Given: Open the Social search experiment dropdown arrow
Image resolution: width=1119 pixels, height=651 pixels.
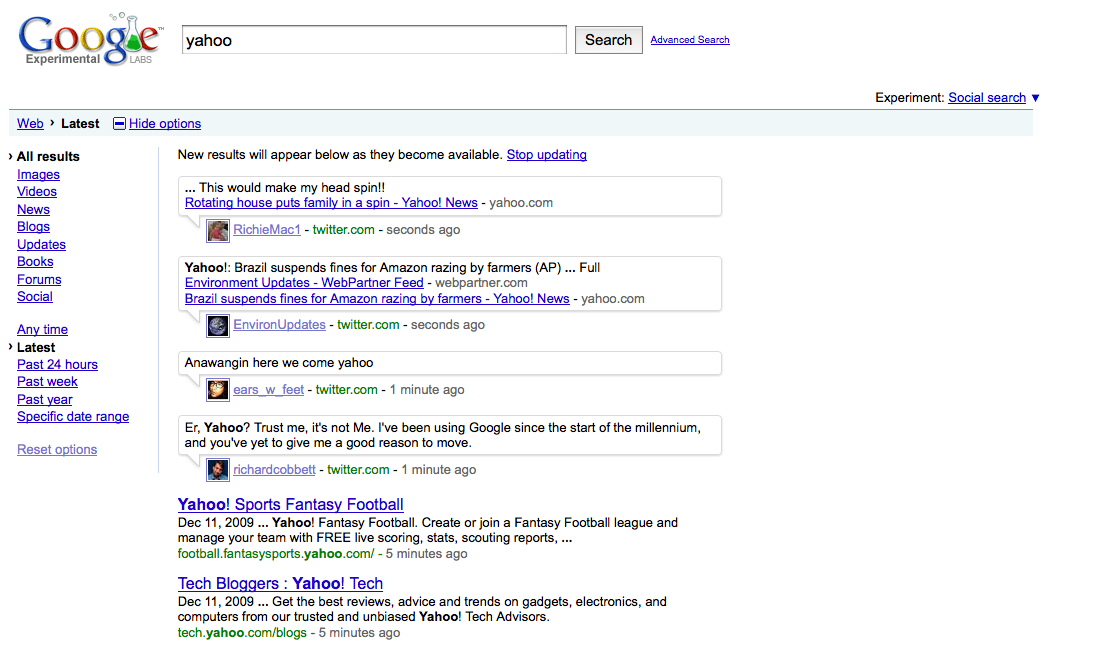Looking at the screenshot, I should [x=1035, y=98].
